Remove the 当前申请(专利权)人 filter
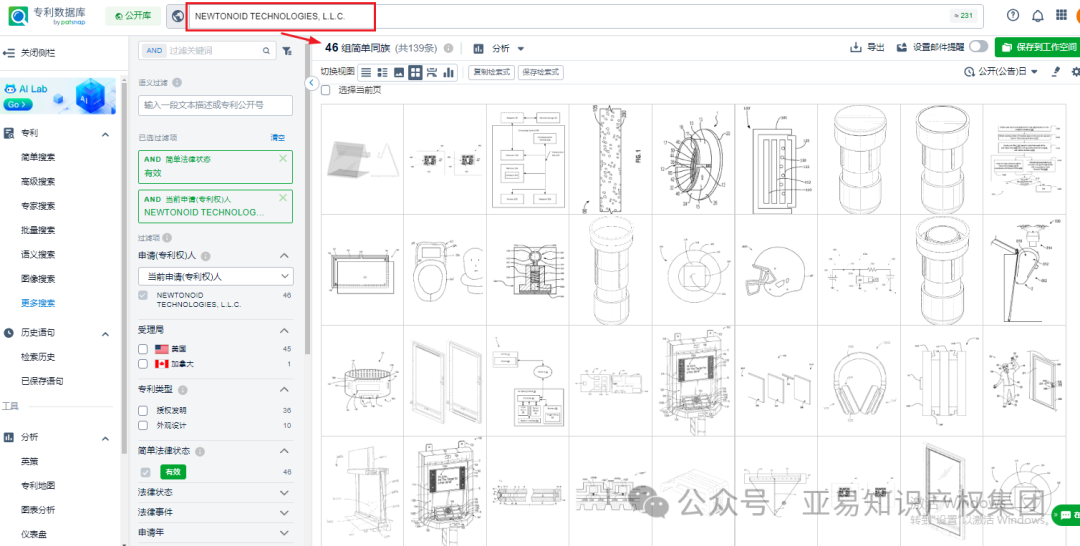Viewport: 1080px width, 546px height. click(282, 198)
